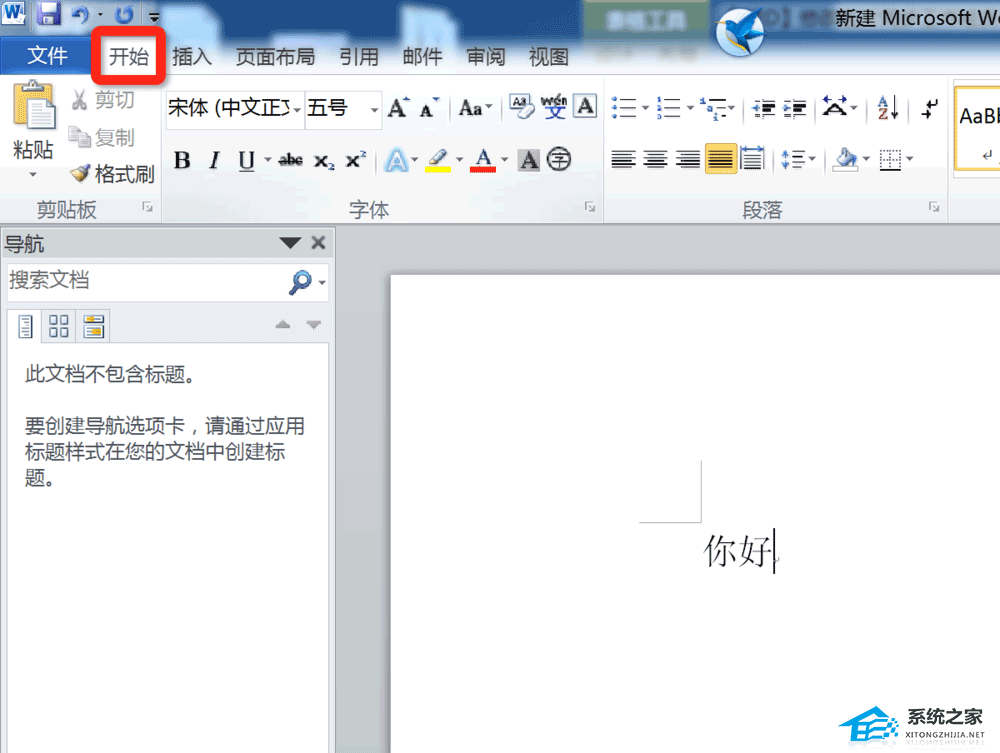Open the font size dropdown

point(374,108)
